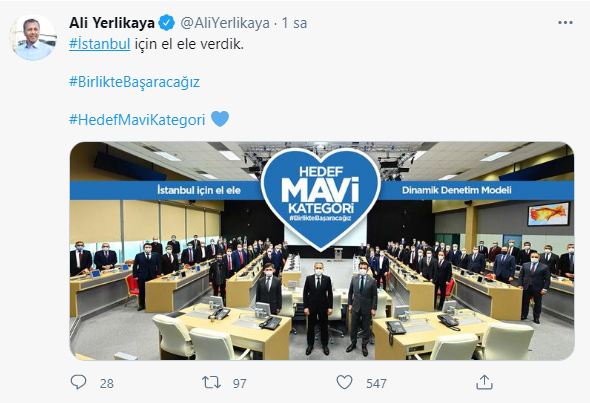The image size is (590, 403).
Task: Click the Hedef Mavi Kategori heart logo
Action: pyautogui.click(x=321, y=198)
